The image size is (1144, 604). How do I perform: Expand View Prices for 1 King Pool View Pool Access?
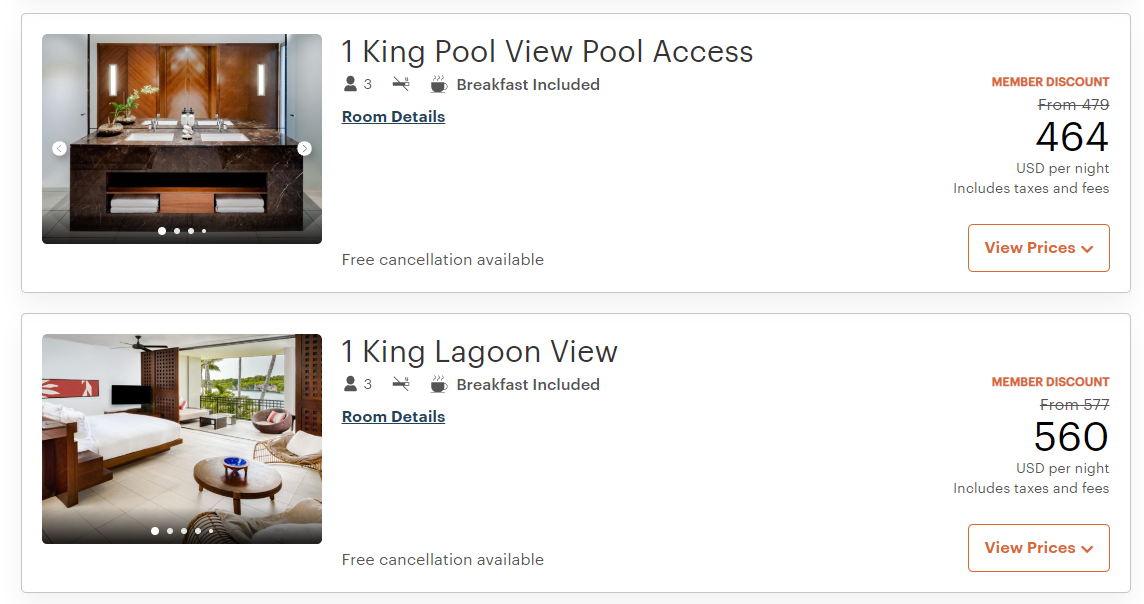click(x=1038, y=247)
